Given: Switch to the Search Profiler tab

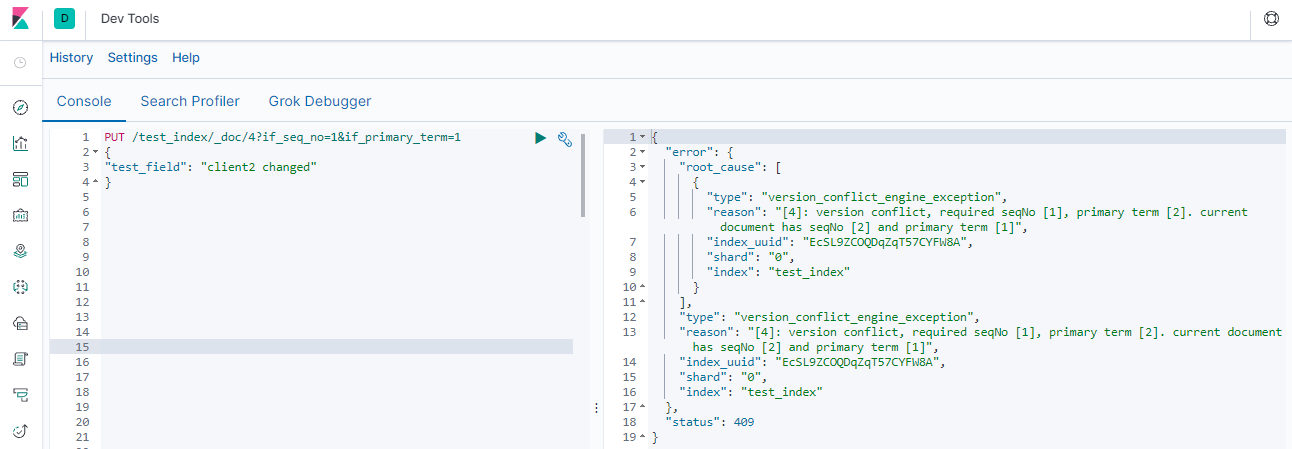Looking at the screenshot, I should pyautogui.click(x=190, y=101).
